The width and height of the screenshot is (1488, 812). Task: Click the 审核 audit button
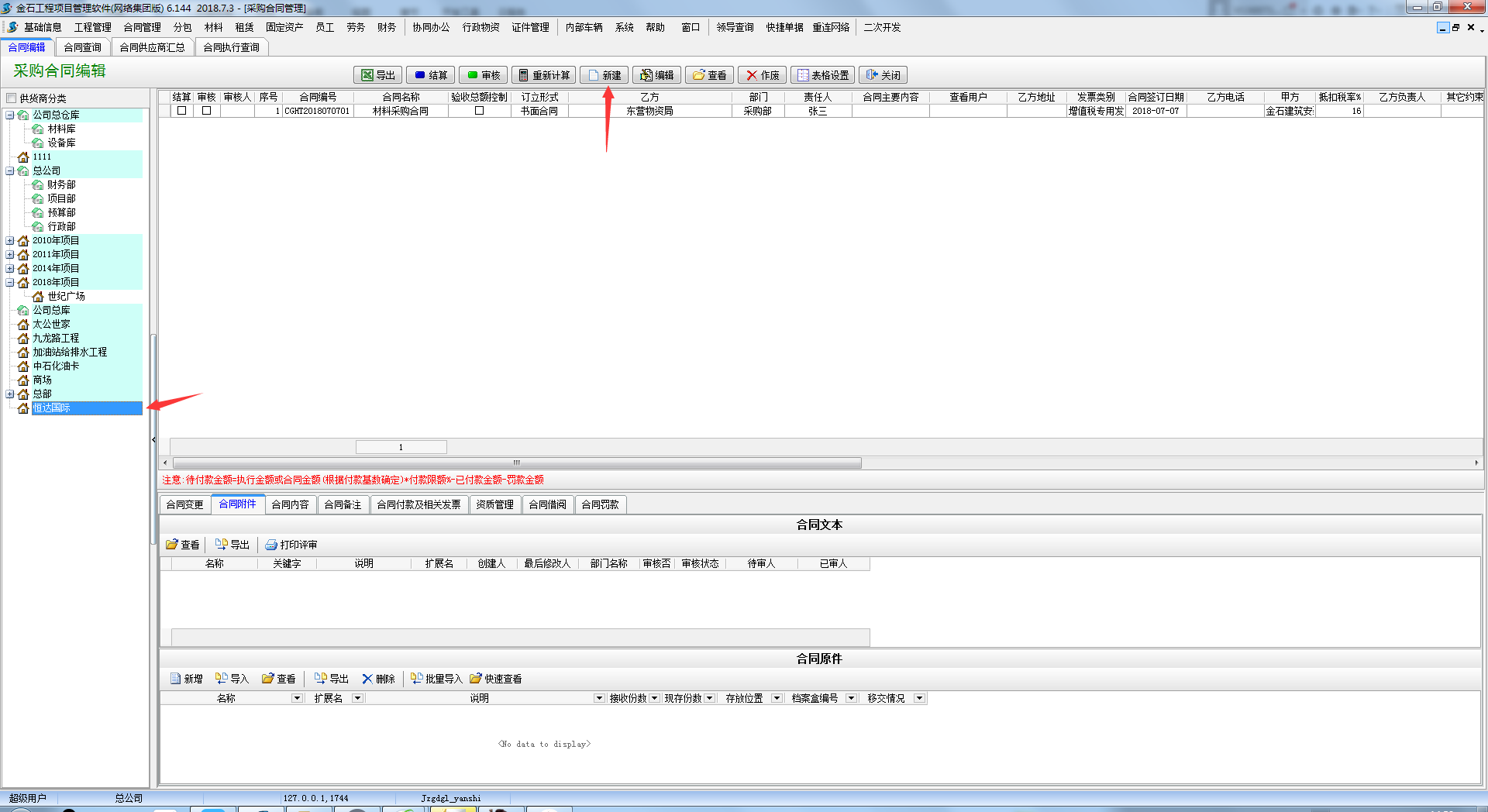483,75
